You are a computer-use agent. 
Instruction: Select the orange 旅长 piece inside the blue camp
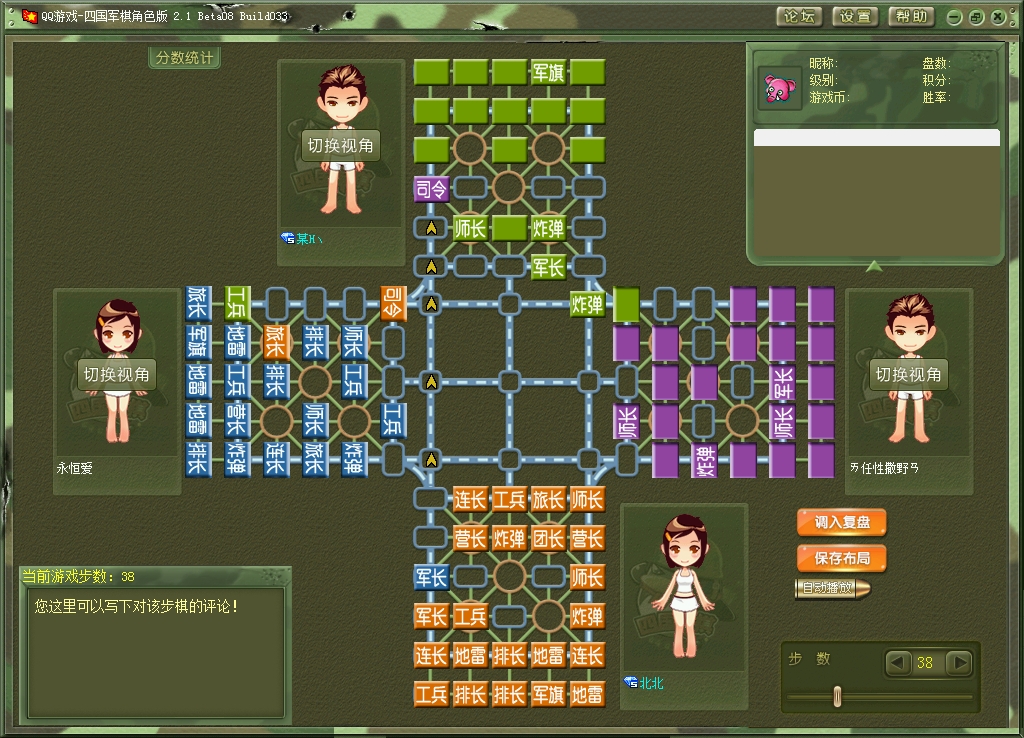click(276, 342)
